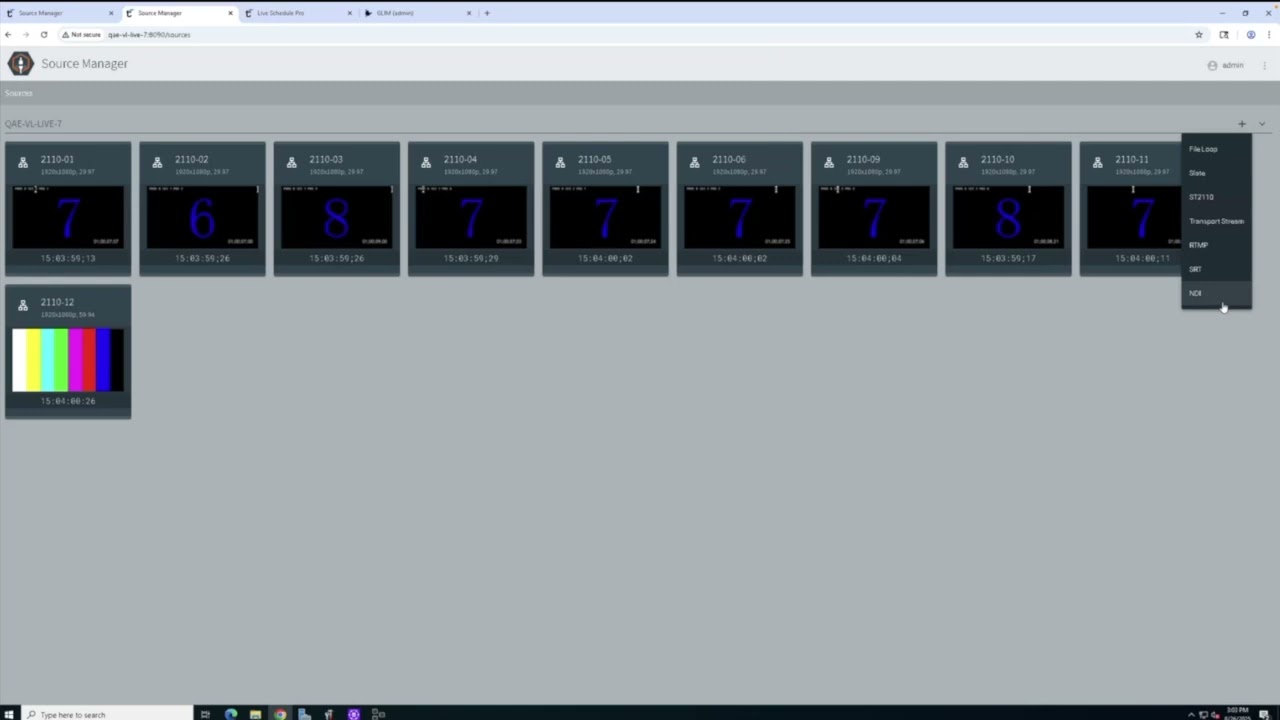Image resolution: width=1280 pixels, height=720 pixels.
Task: Click timecode 15:04:00;26 on 2110-12
Action: (x=68, y=401)
